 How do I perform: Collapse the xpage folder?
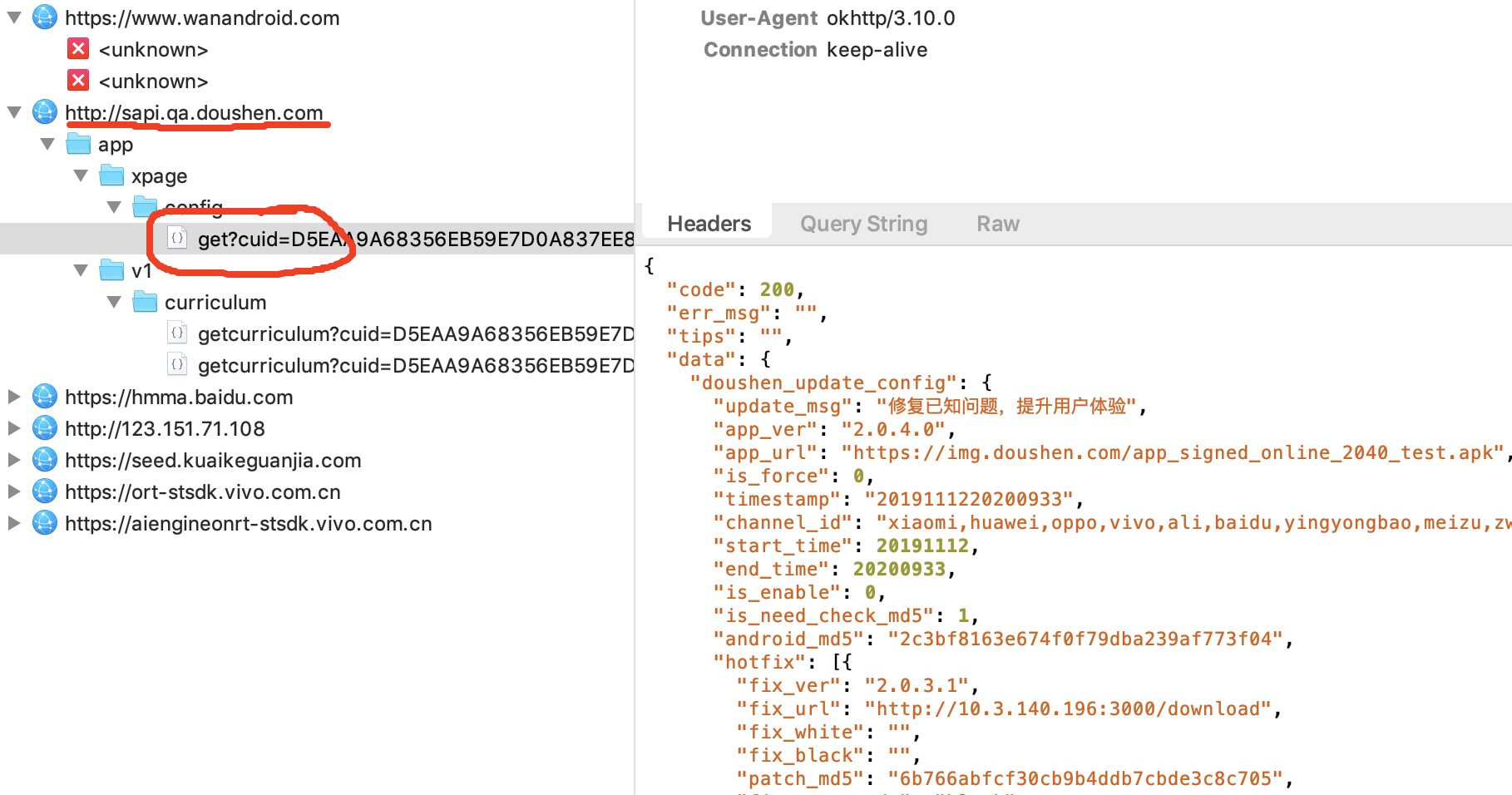tap(81, 175)
